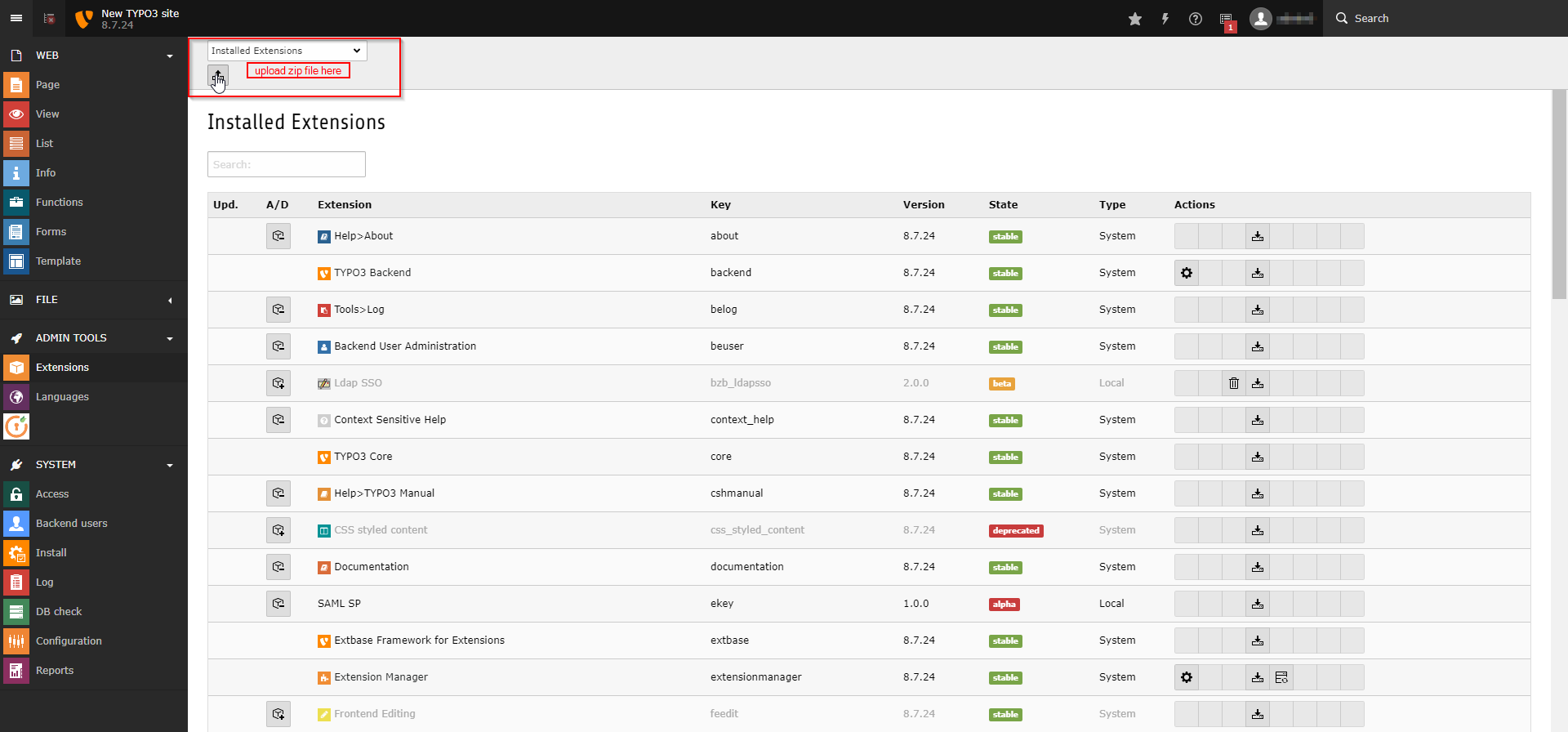The image size is (1568, 732).
Task: Open the Log module
Action: pyautogui.click(x=94, y=582)
